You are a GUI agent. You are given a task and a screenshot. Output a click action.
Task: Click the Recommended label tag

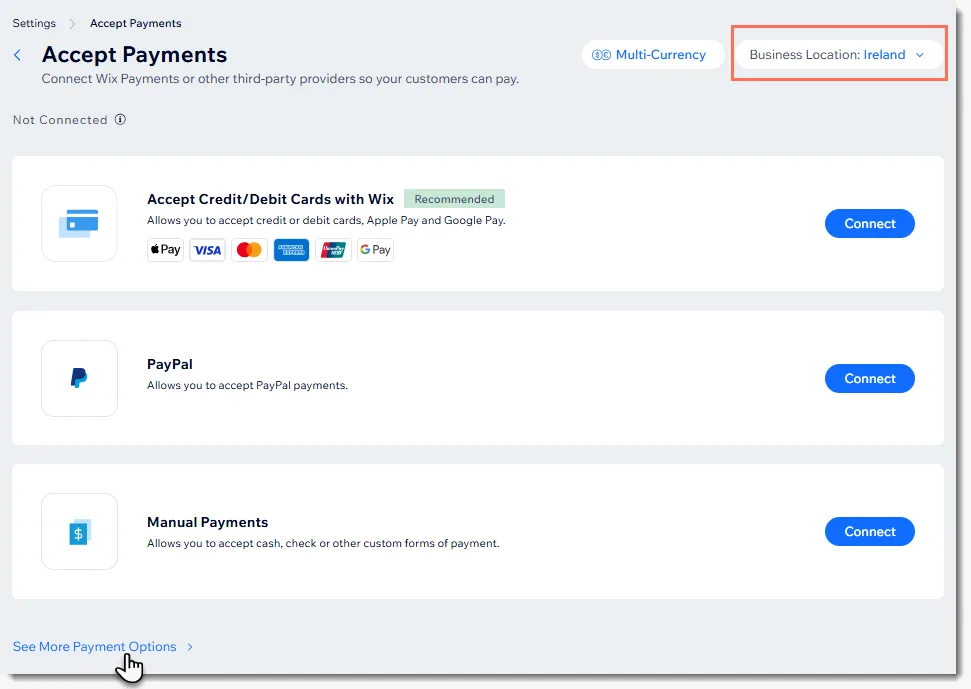click(x=454, y=199)
